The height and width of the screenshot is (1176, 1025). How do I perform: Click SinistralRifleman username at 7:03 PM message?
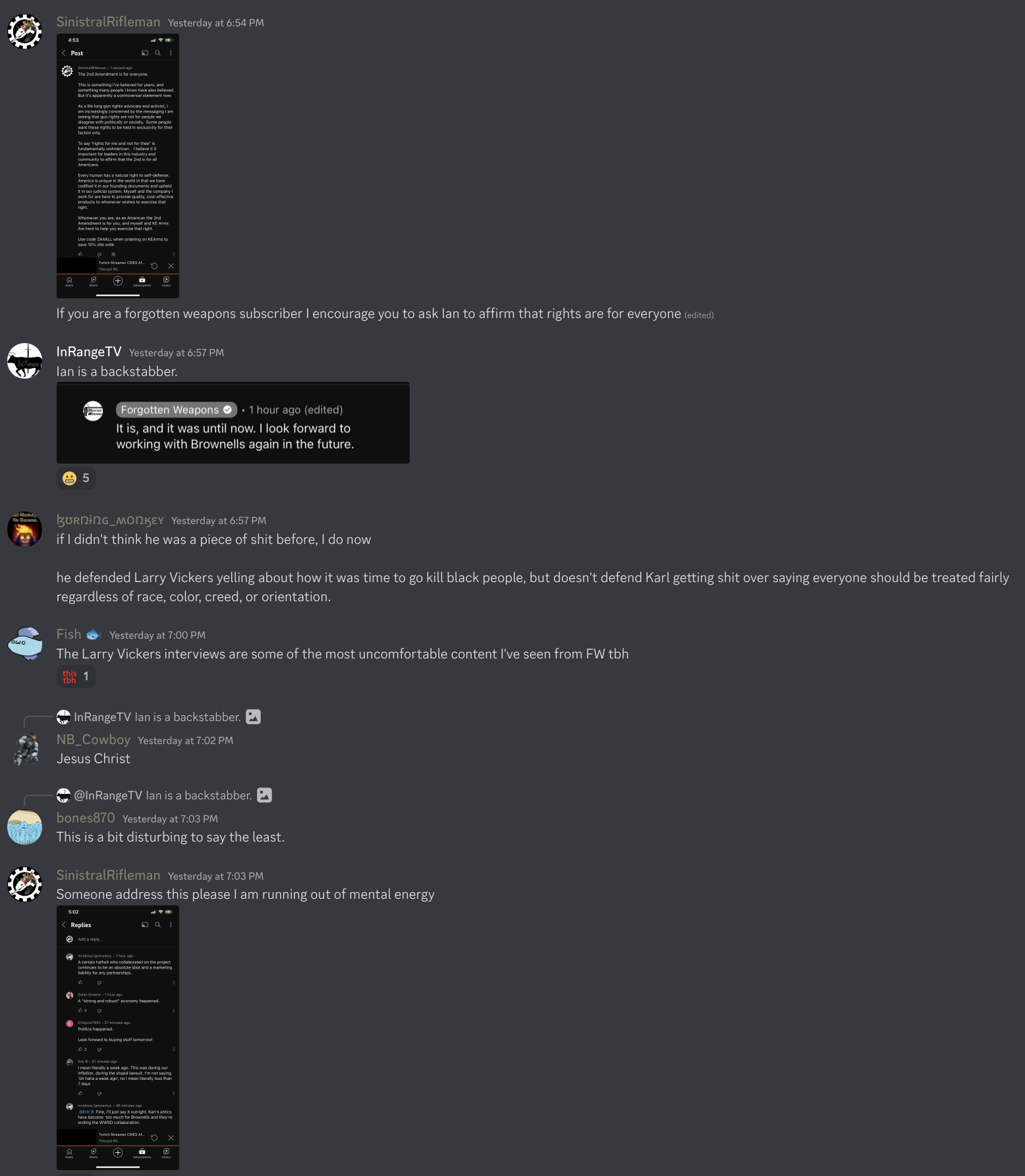(109, 876)
